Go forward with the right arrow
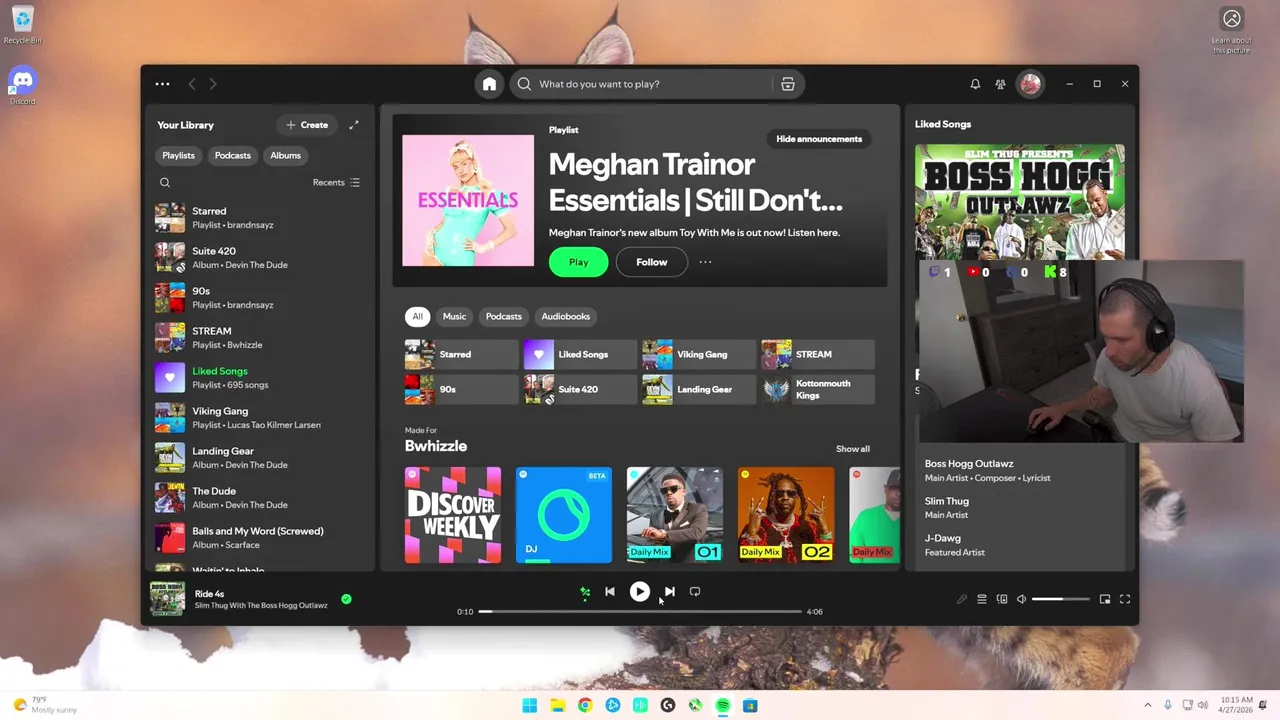The image size is (1280, 720). click(213, 84)
